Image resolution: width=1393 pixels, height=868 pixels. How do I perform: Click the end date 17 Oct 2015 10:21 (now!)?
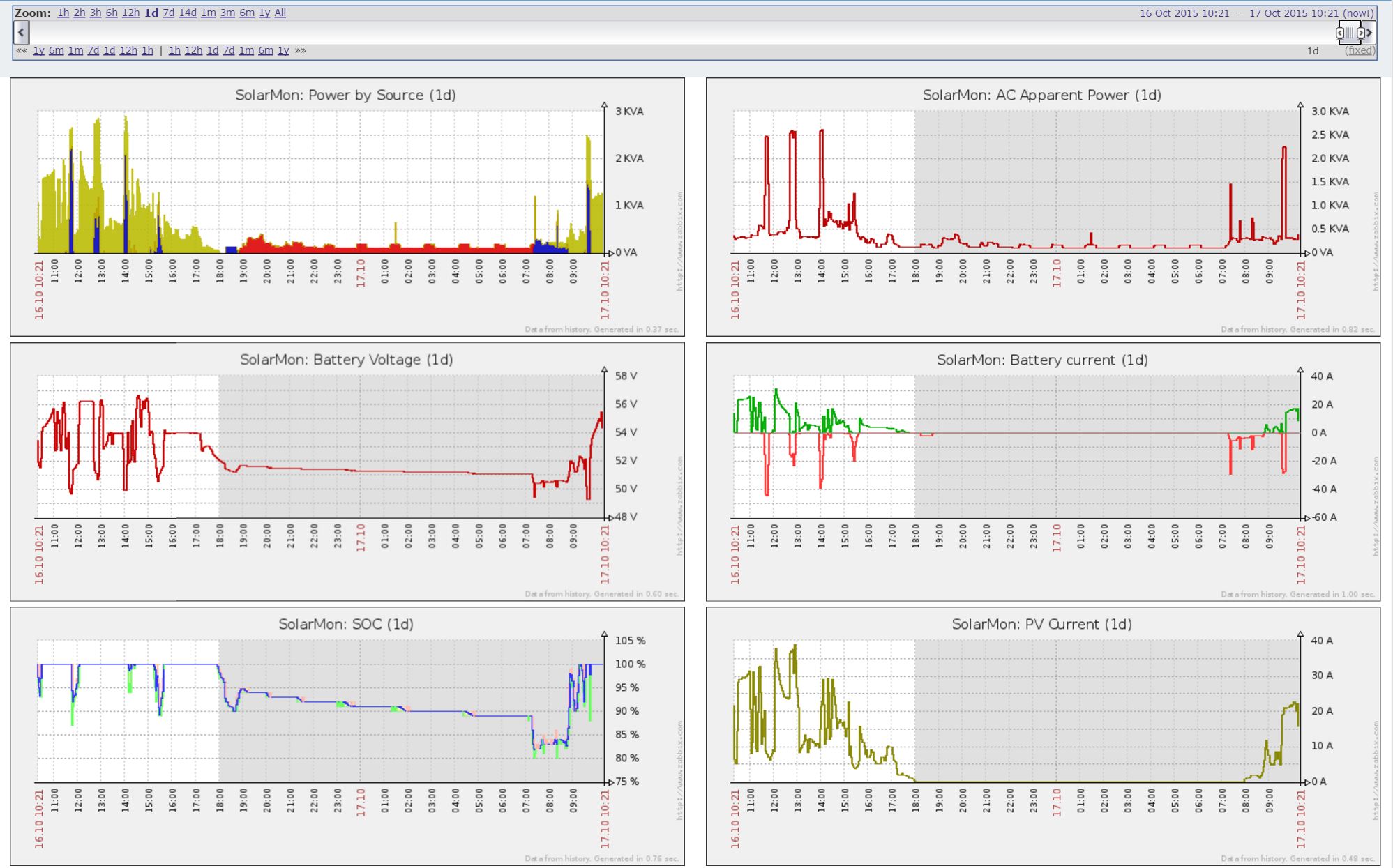tap(1311, 13)
